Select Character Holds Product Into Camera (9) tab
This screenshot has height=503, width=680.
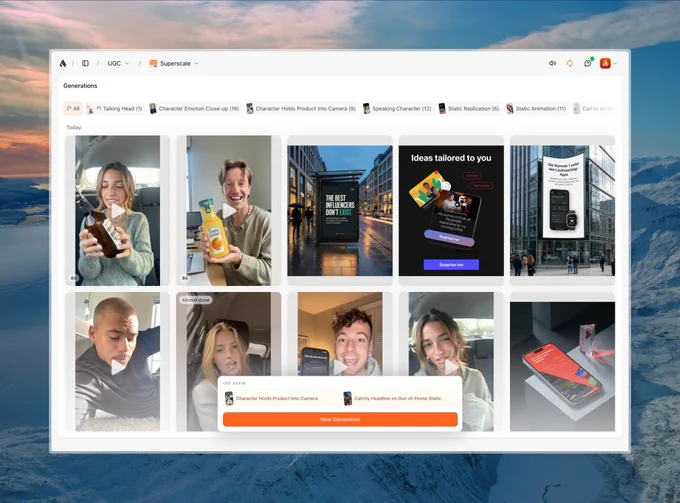(301, 108)
